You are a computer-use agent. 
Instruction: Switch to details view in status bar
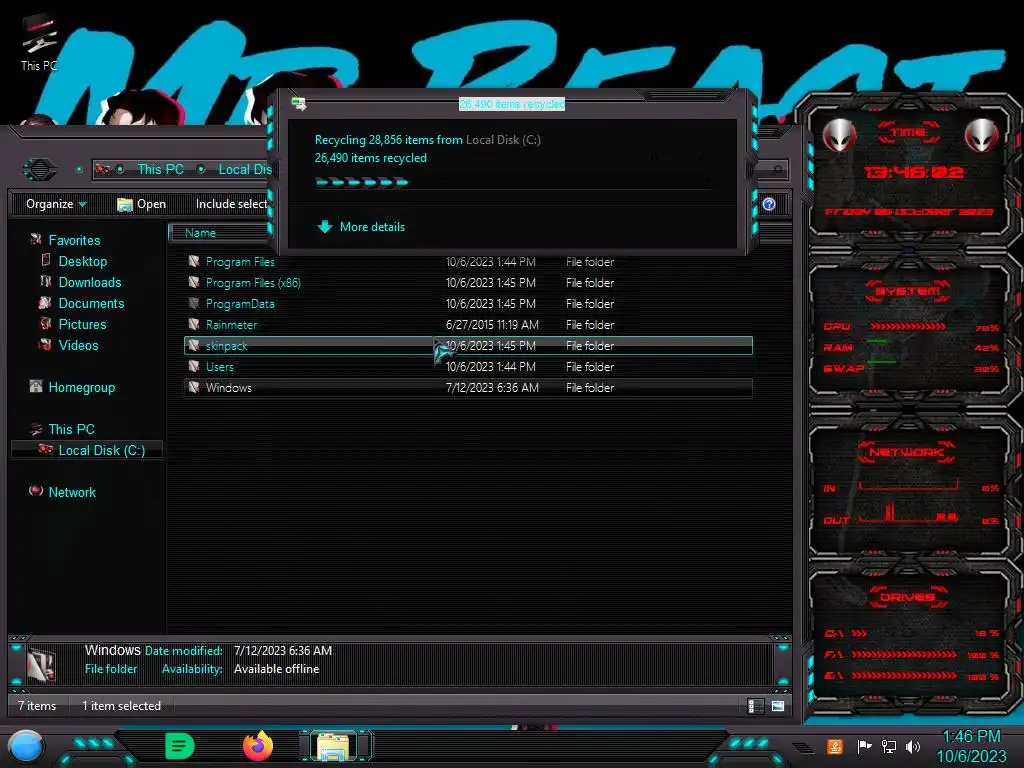click(755, 705)
